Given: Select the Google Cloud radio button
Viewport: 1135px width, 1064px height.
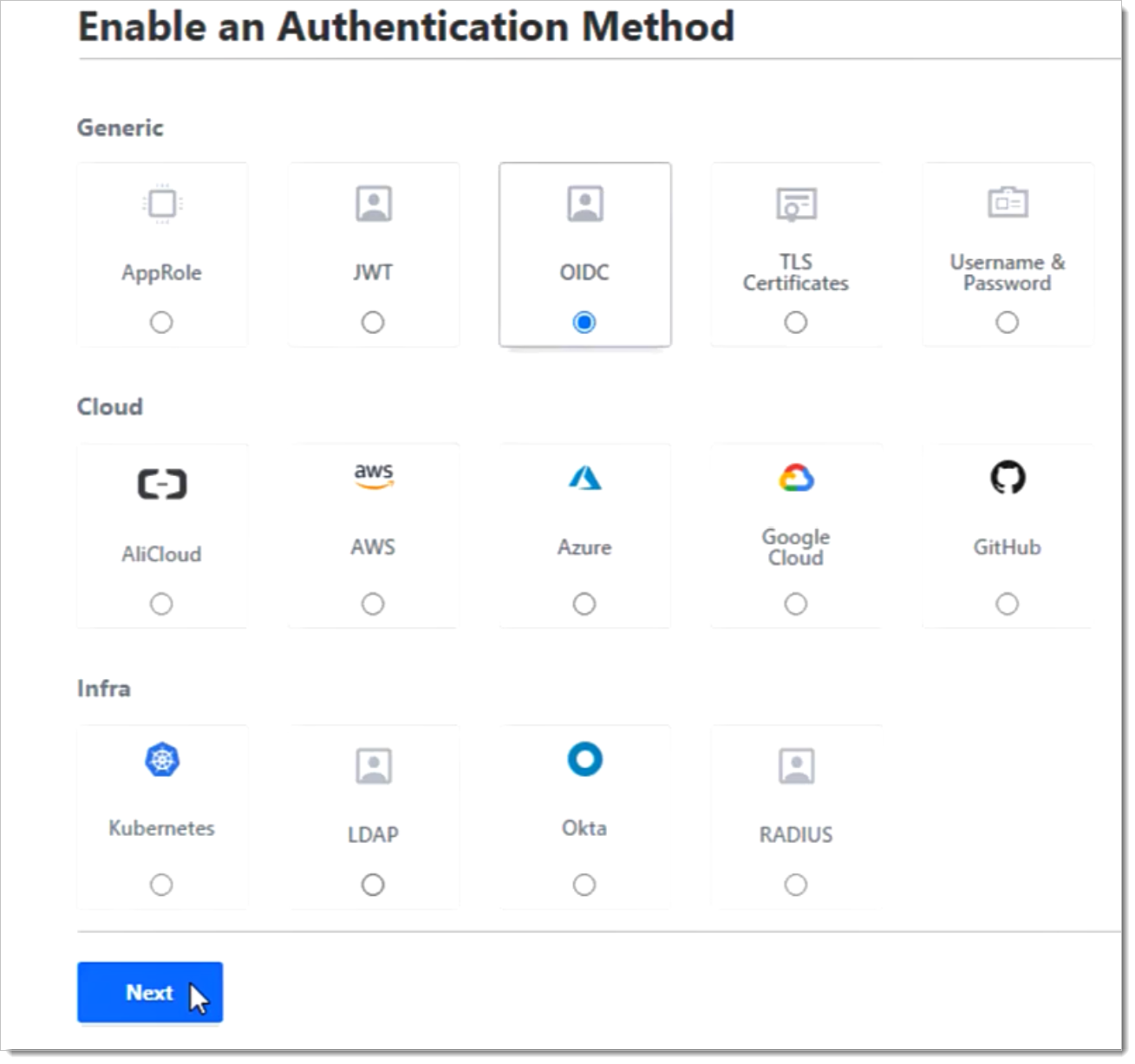Looking at the screenshot, I should 796,604.
